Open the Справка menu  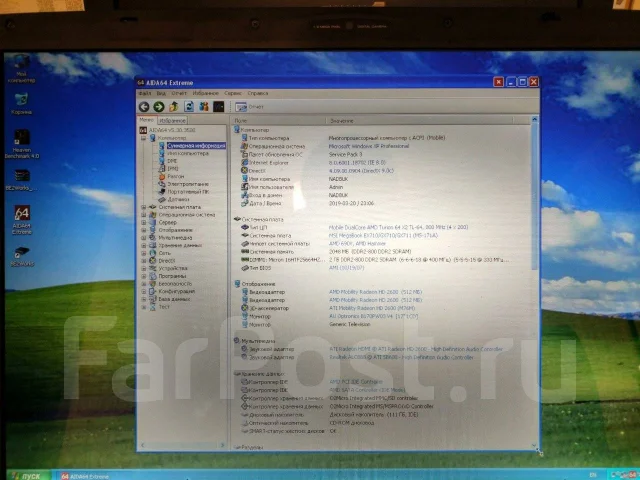(x=258, y=93)
